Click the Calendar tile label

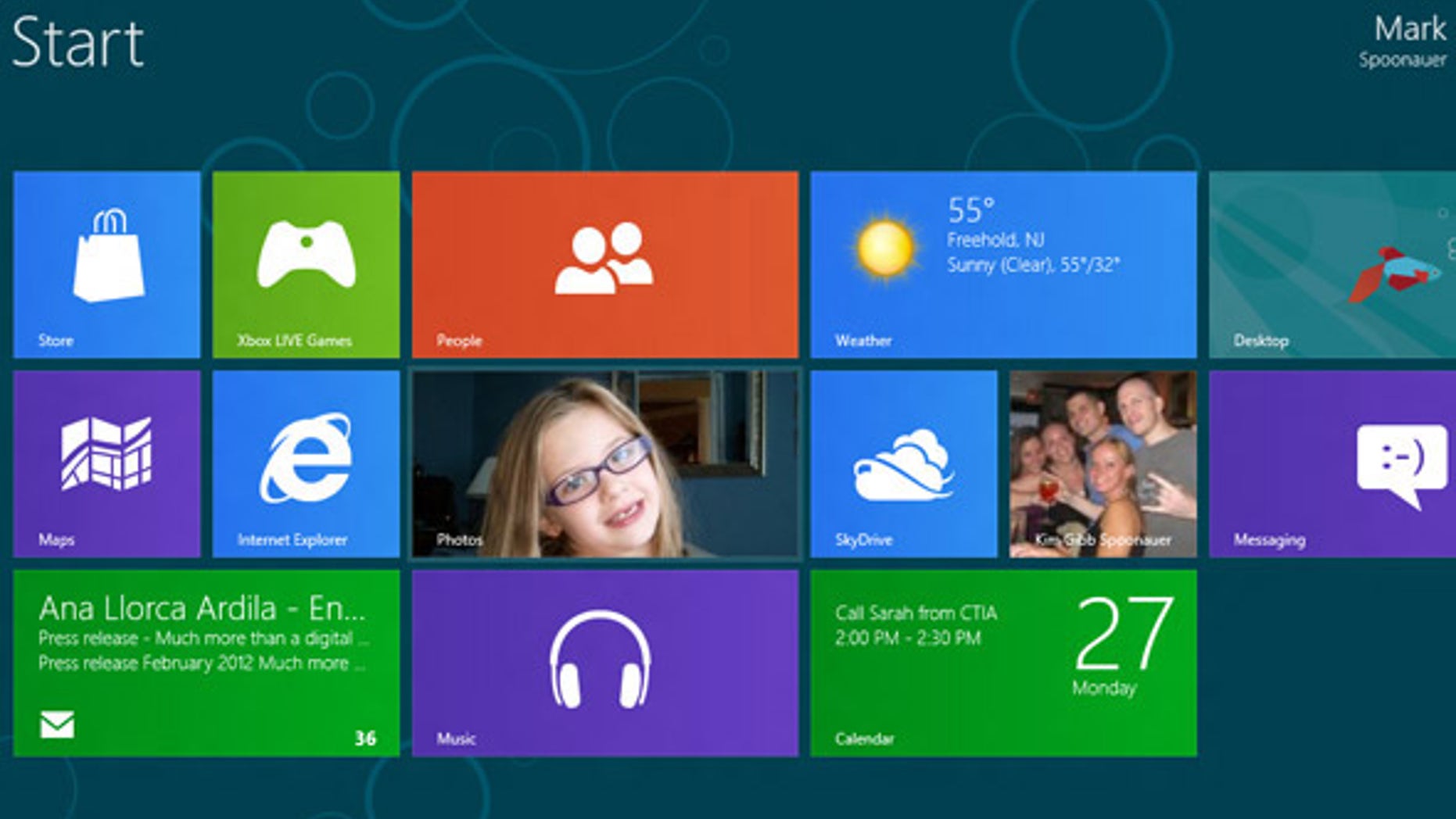point(864,739)
